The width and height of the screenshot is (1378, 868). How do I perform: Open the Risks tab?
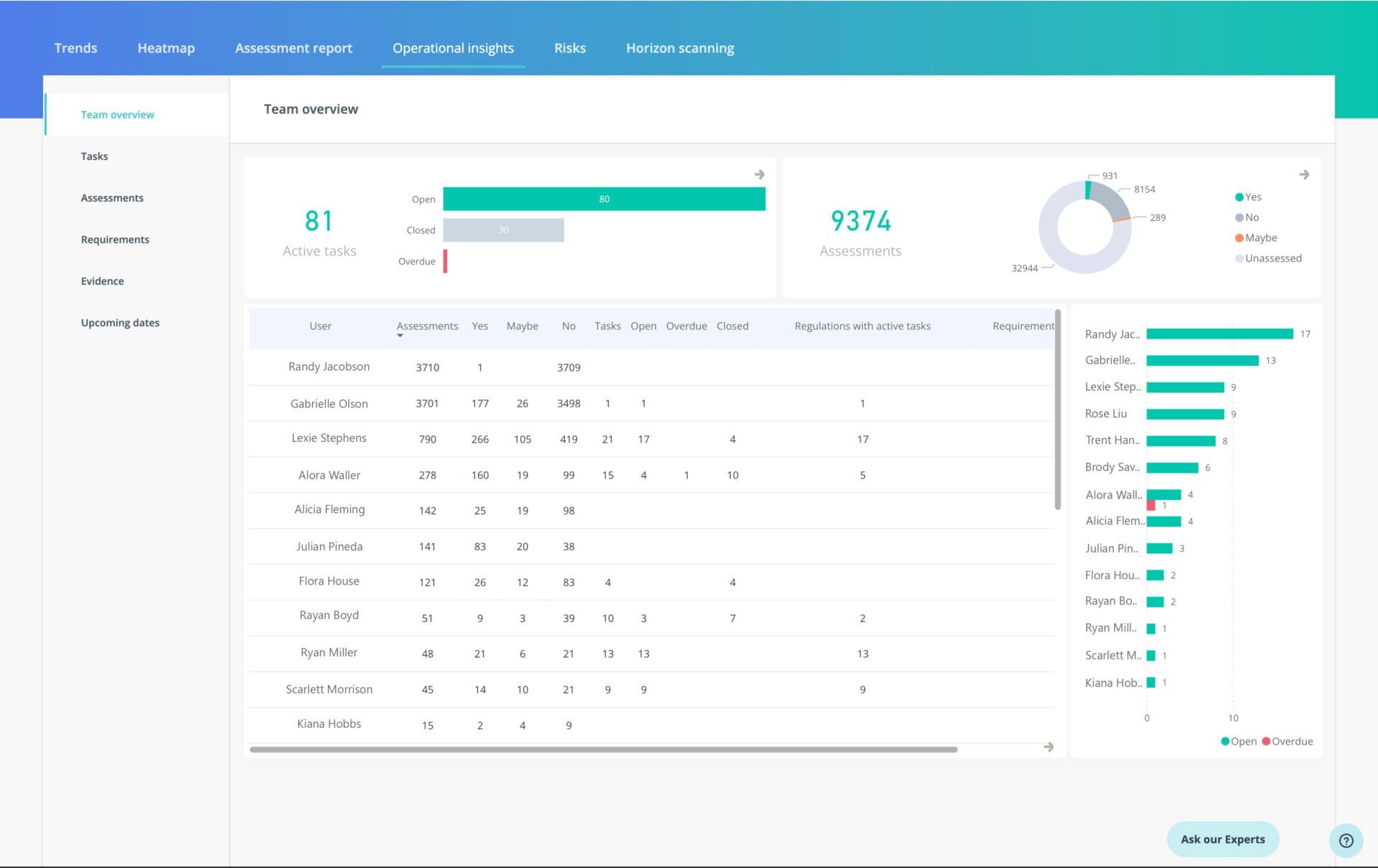tap(570, 48)
